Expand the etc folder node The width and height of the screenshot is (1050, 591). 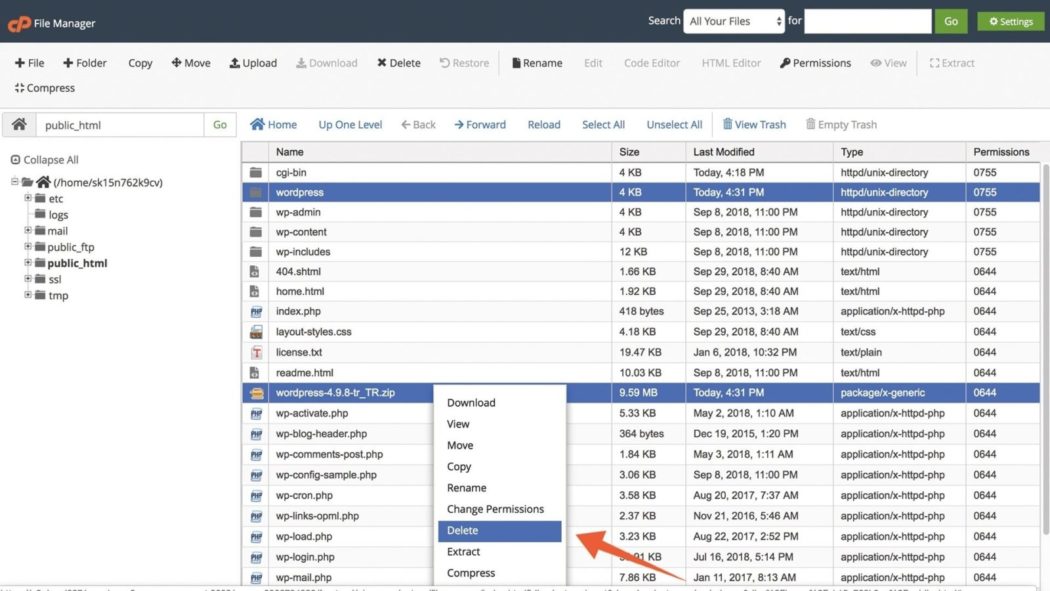[x=27, y=198]
